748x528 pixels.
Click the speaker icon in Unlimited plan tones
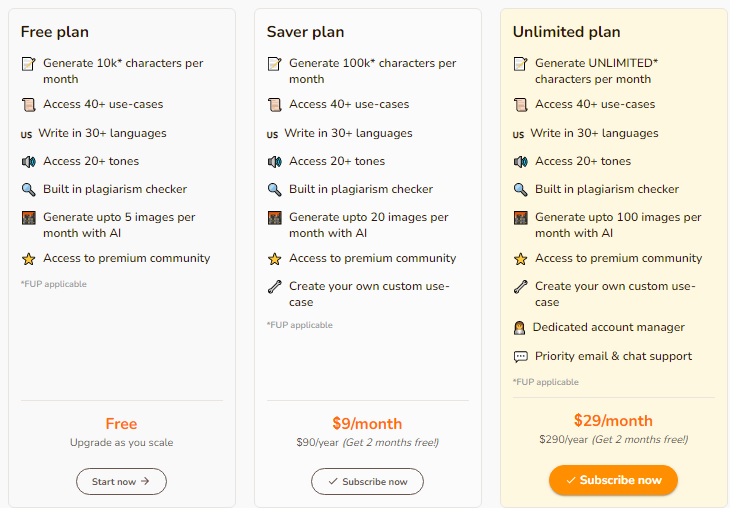[x=520, y=162]
